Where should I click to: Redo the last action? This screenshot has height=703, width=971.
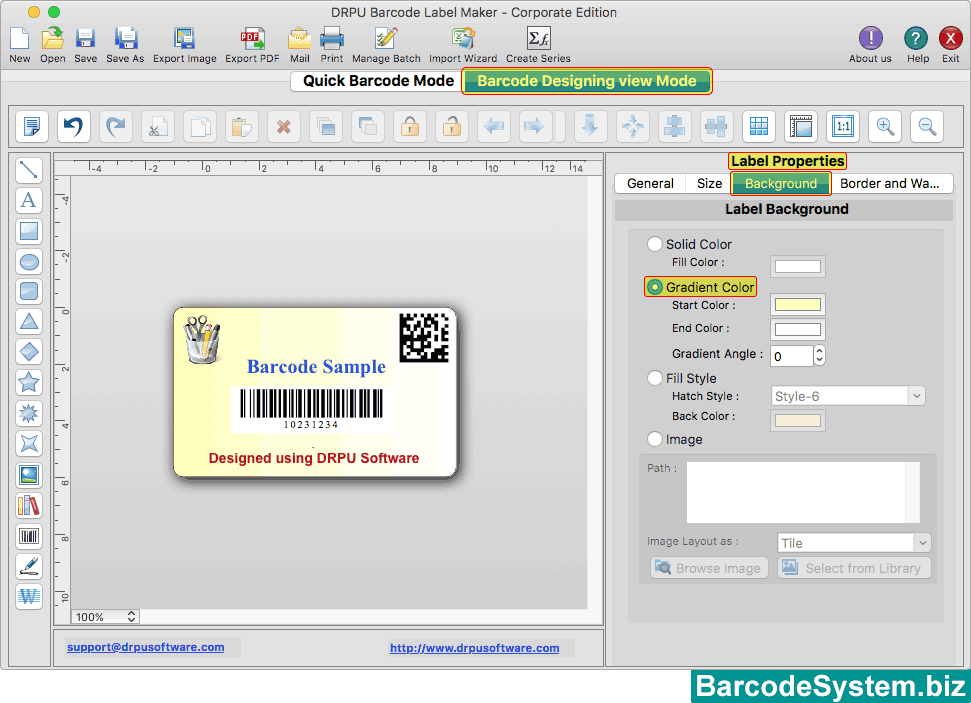[x=116, y=127]
